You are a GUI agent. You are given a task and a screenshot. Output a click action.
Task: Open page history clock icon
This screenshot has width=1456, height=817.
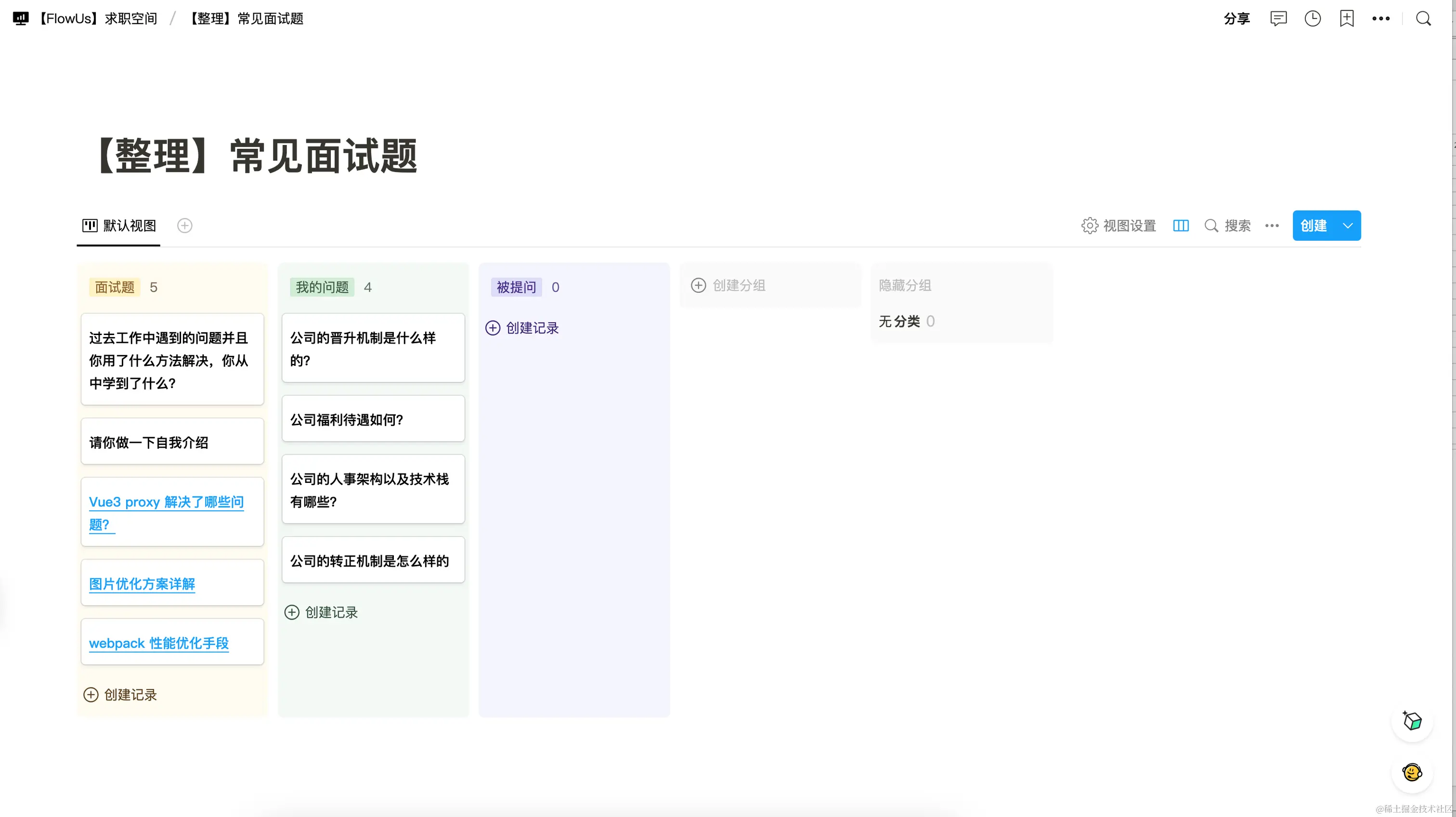tap(1313, 19)
